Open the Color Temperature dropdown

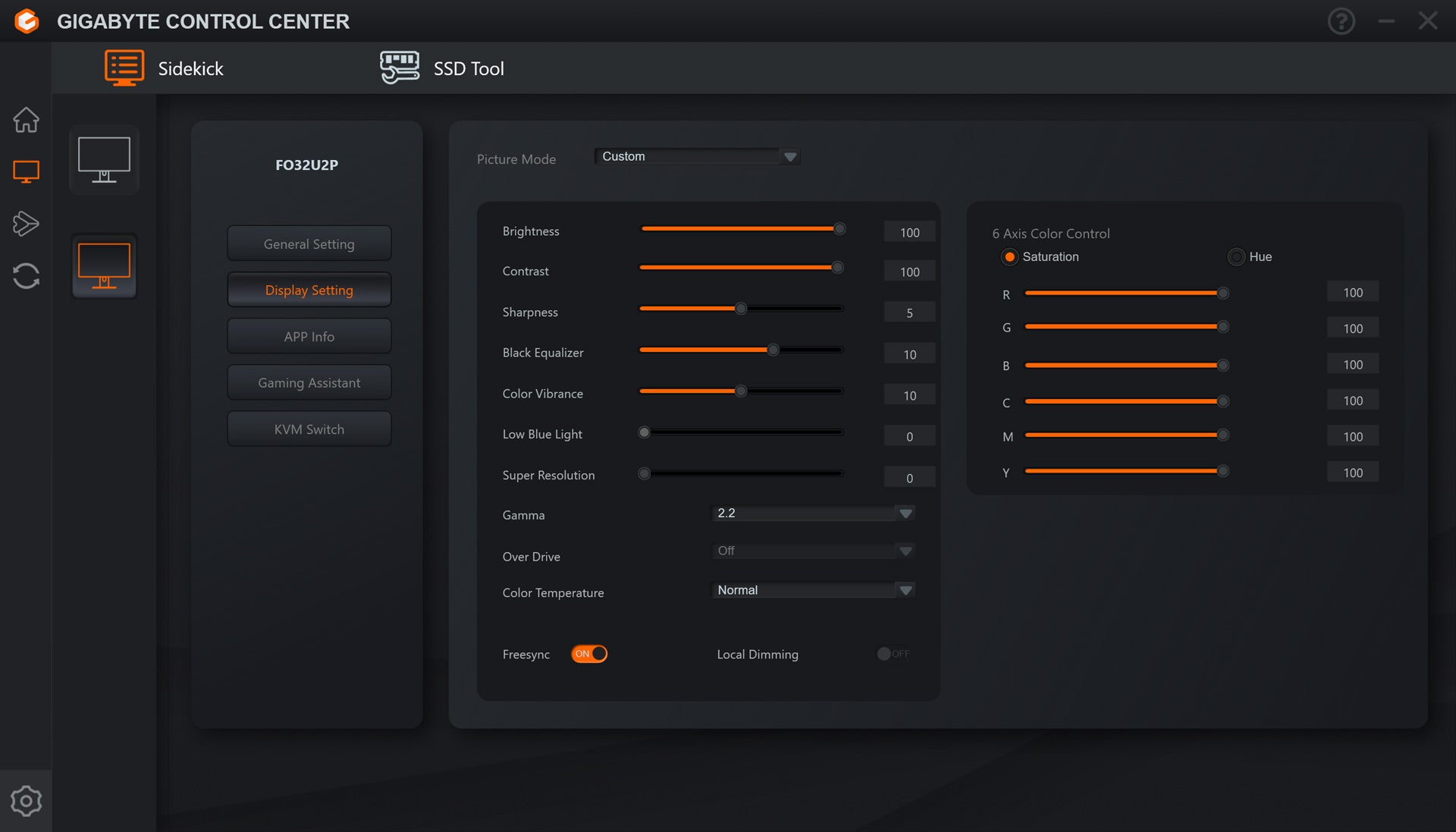tap(905, 590)
